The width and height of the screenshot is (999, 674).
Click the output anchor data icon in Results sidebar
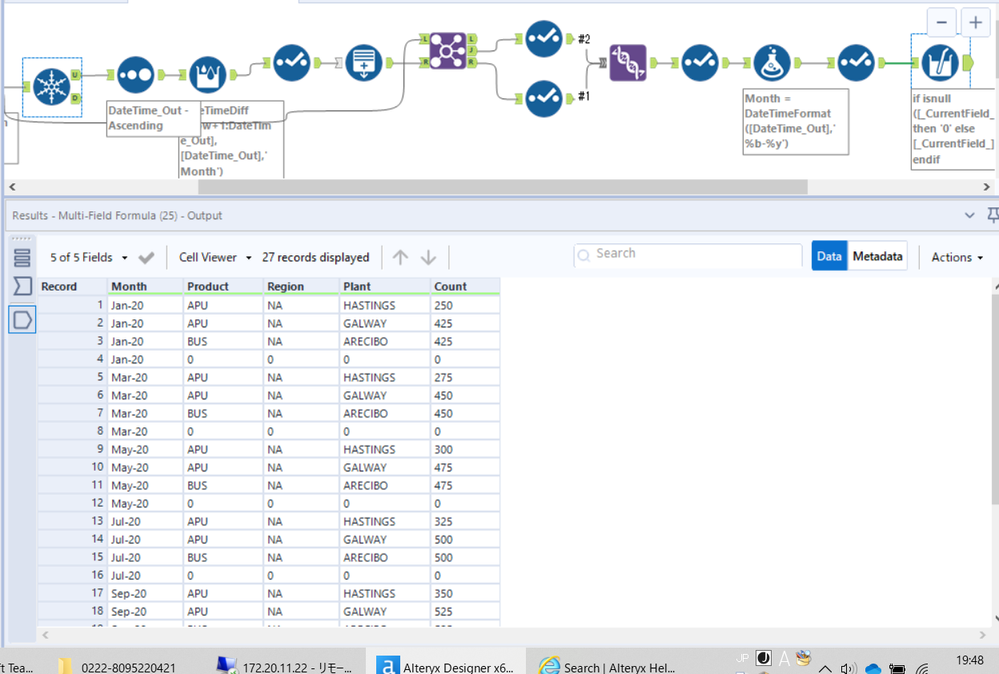[x=22, y=319]
